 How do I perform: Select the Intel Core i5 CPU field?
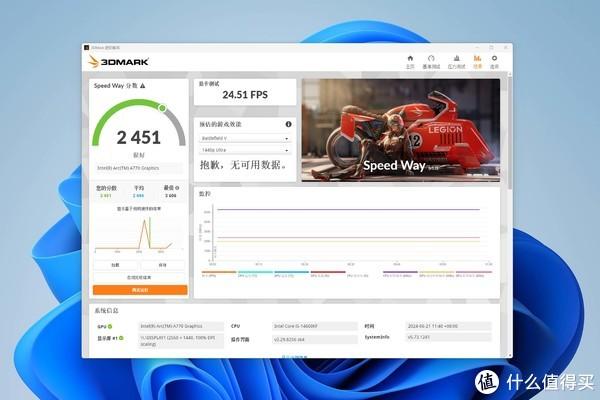(315, 326)
